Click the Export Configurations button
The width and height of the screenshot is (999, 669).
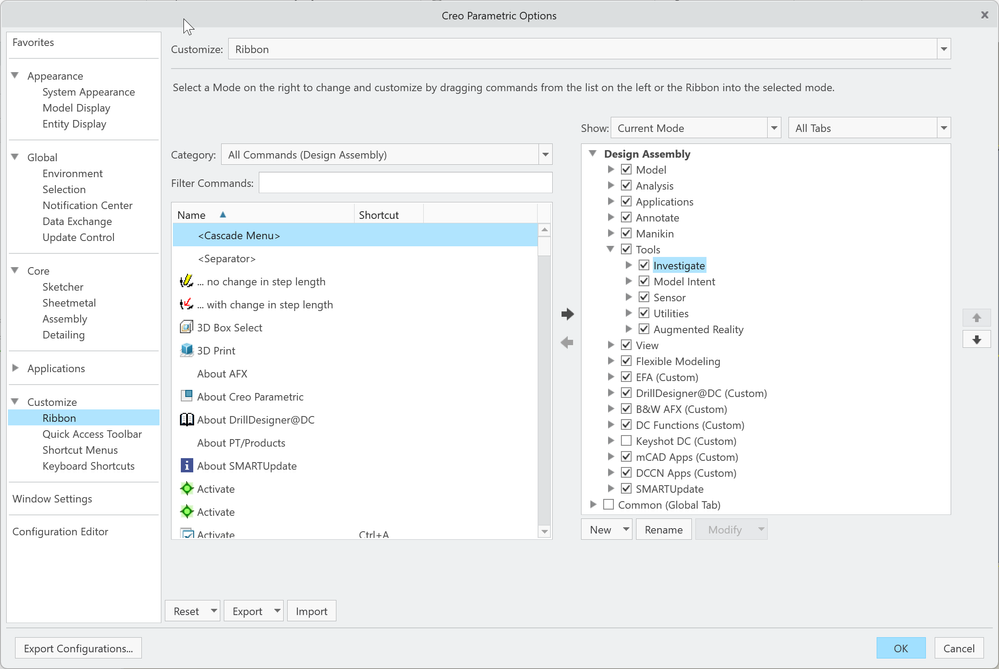pos(78,648)
